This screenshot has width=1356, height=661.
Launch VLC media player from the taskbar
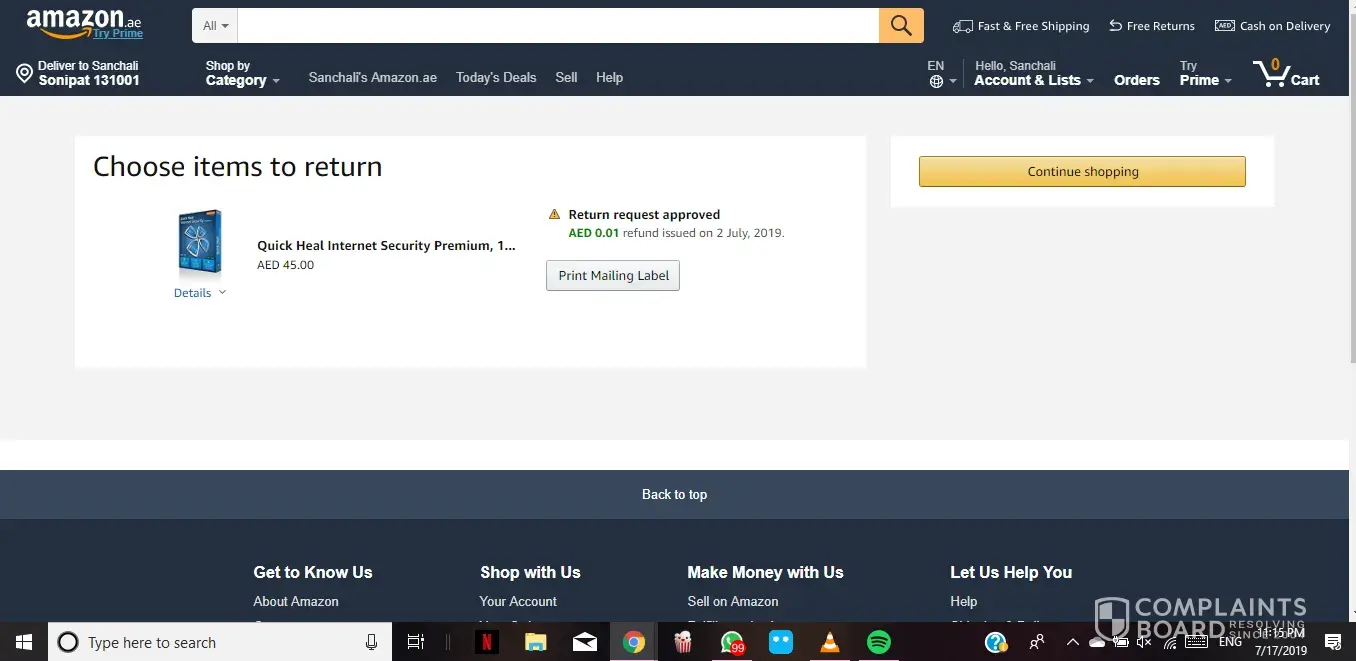830,642
